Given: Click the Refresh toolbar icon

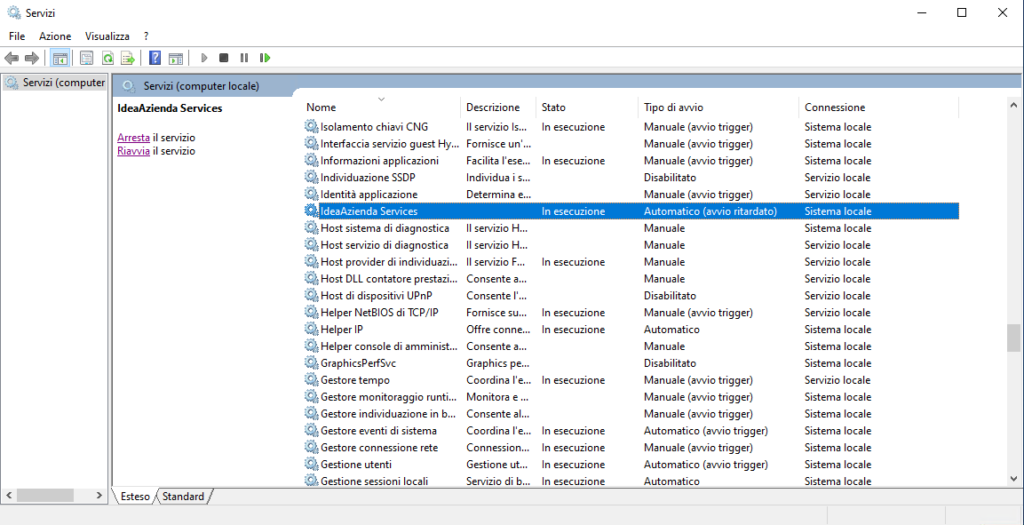Looking at the screenshot, I should [108, 58].
